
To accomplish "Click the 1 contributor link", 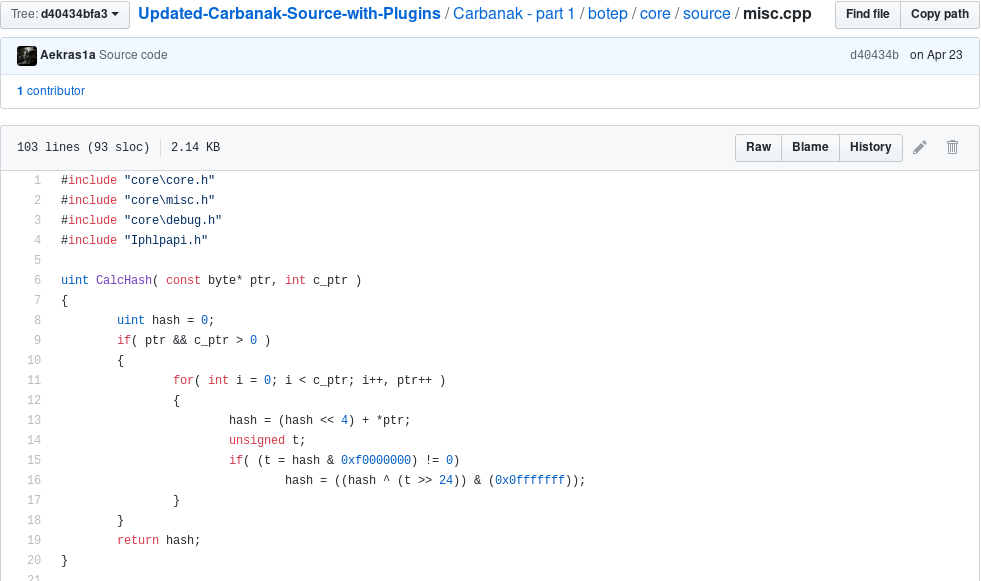I will click(x=51, y=91).
